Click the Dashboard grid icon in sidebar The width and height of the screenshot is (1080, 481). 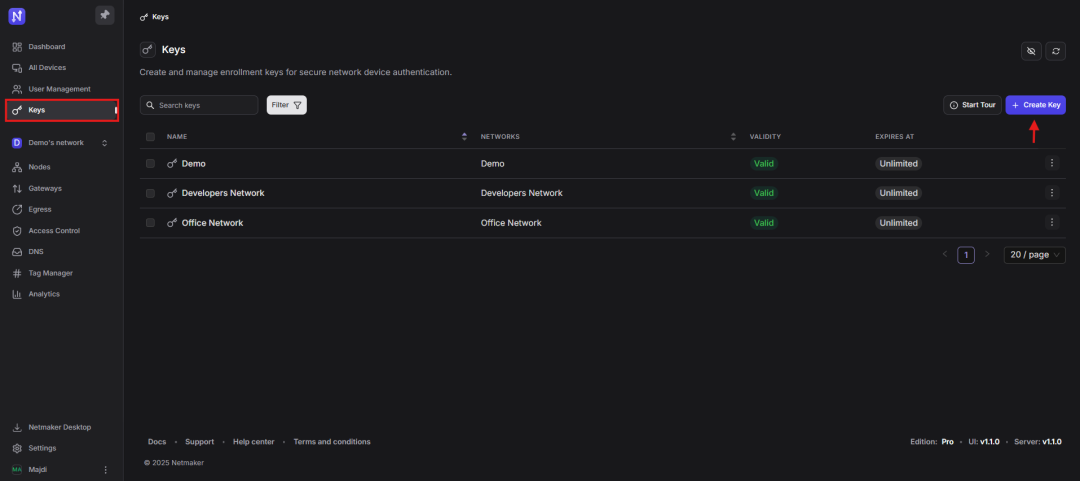coord(17,47)
